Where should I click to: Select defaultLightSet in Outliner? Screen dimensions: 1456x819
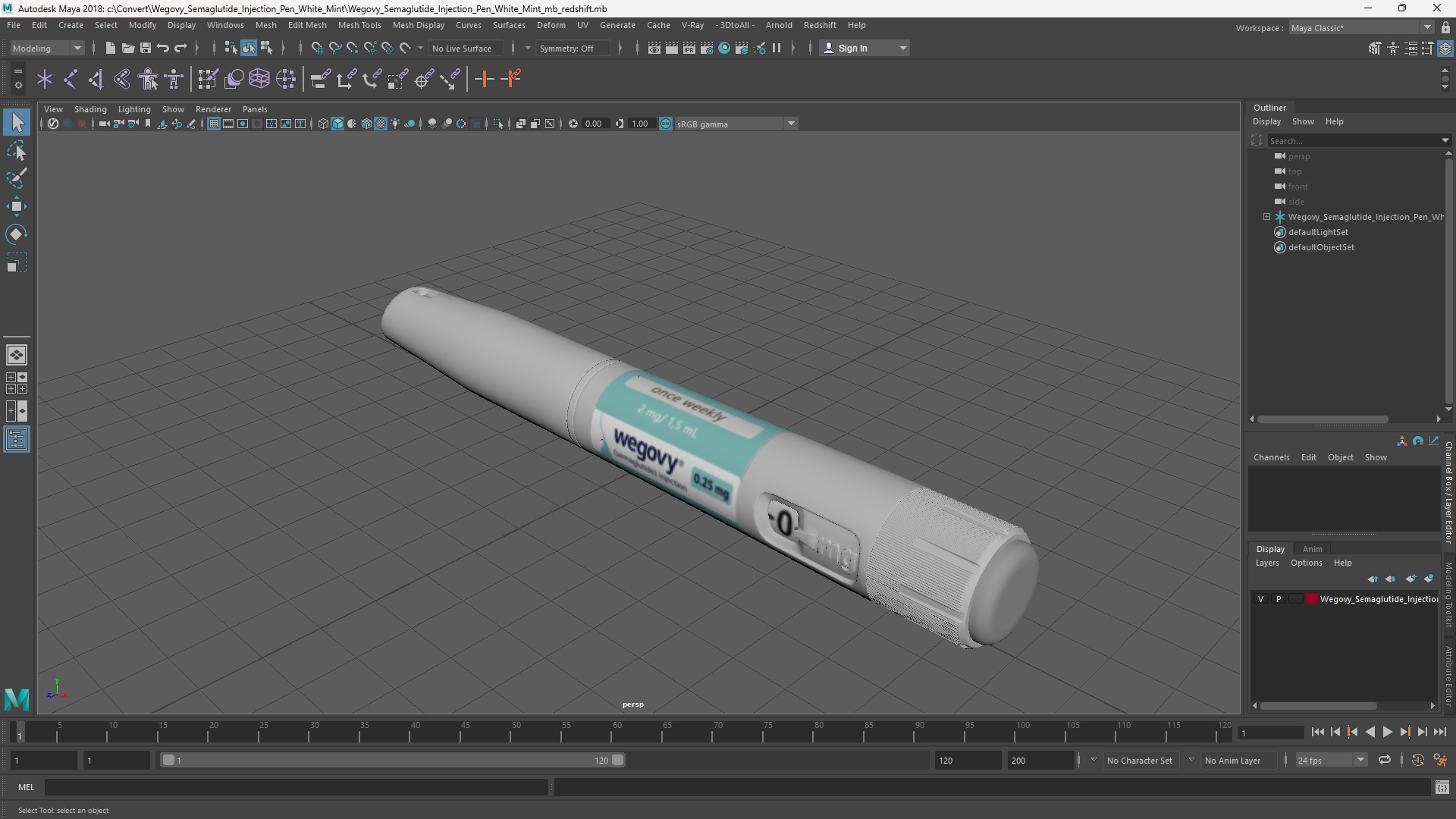[x=1318, y=232]
